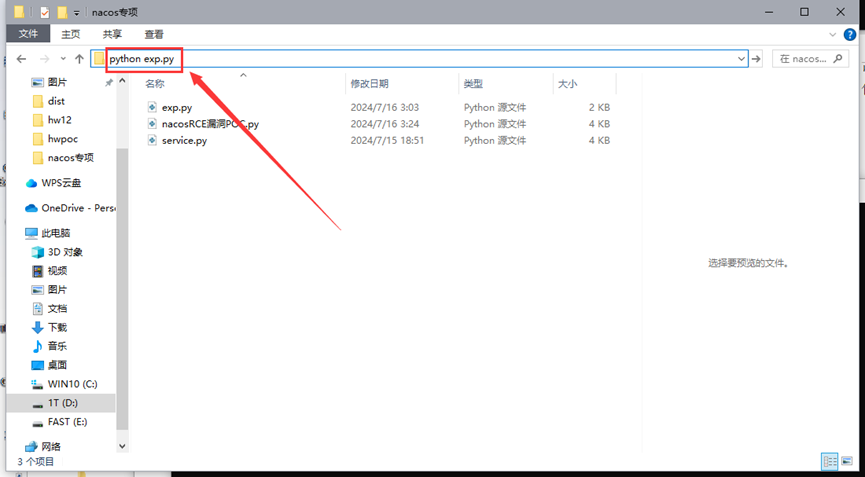Open WPS云盘 in the sidebar
This screenshot has width=865, height=477.
coord(60,183)
